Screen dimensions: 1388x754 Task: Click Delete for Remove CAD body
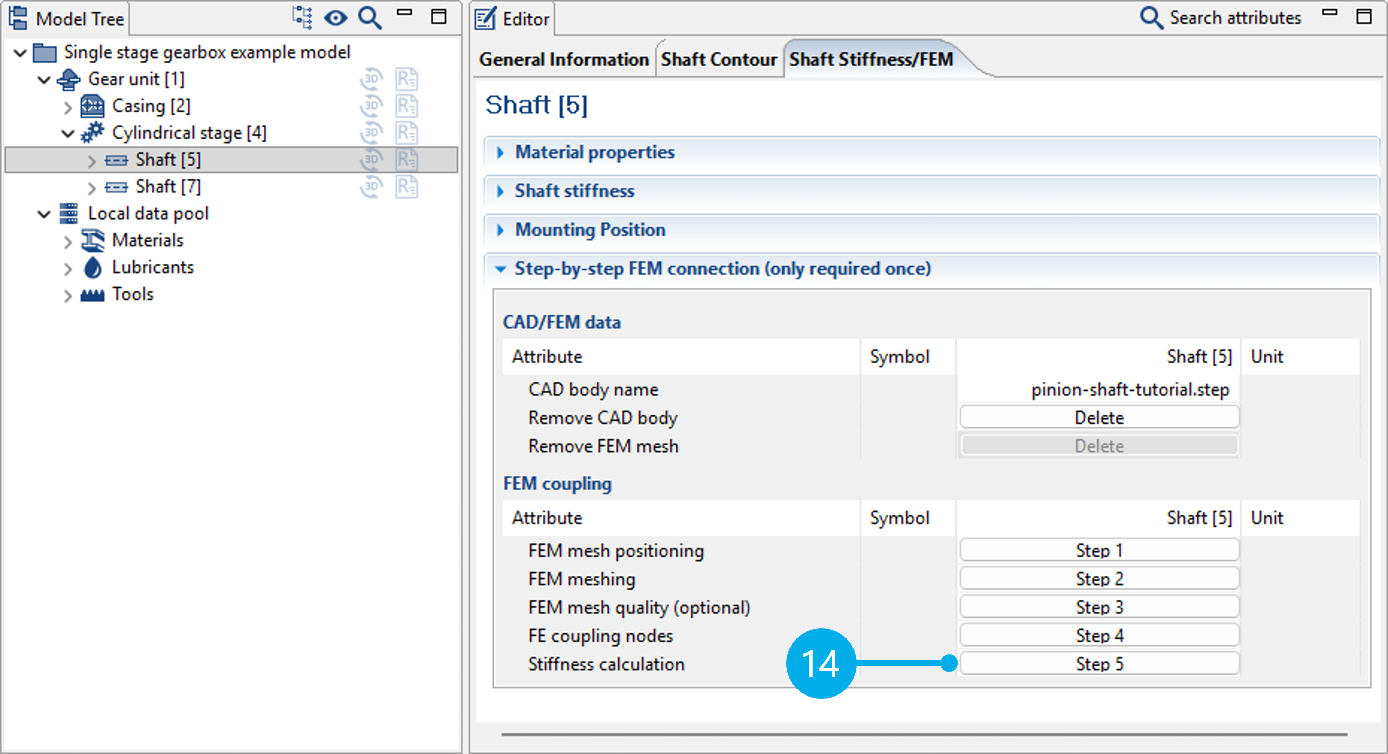coord(1099,418)
